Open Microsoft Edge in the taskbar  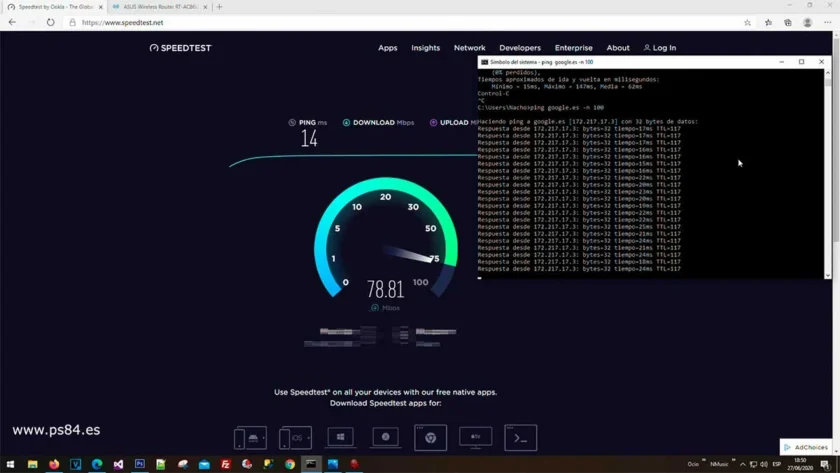(x=96, y=464)
